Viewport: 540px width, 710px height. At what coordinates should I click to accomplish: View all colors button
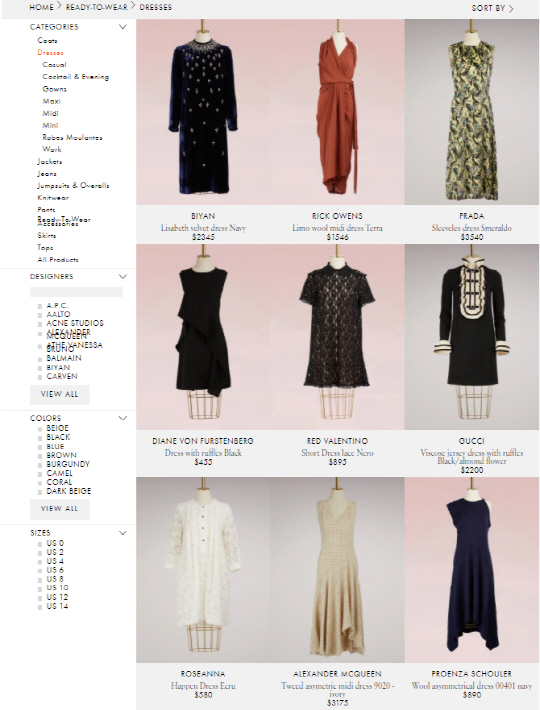coord(59,509)
